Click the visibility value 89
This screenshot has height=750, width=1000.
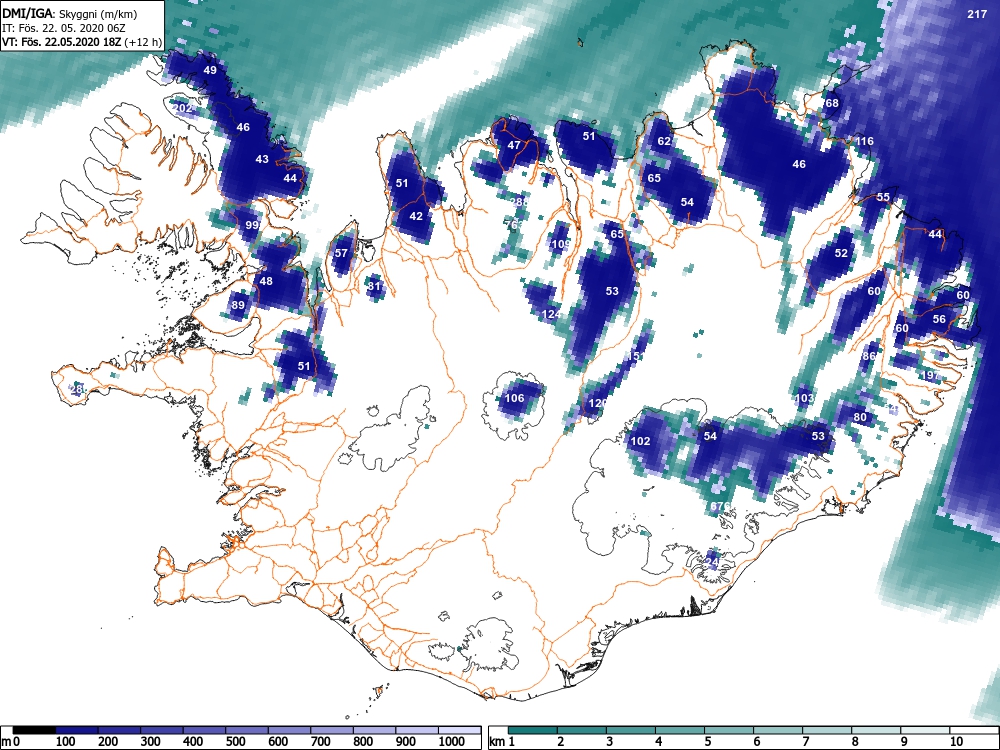pos(238,305)
